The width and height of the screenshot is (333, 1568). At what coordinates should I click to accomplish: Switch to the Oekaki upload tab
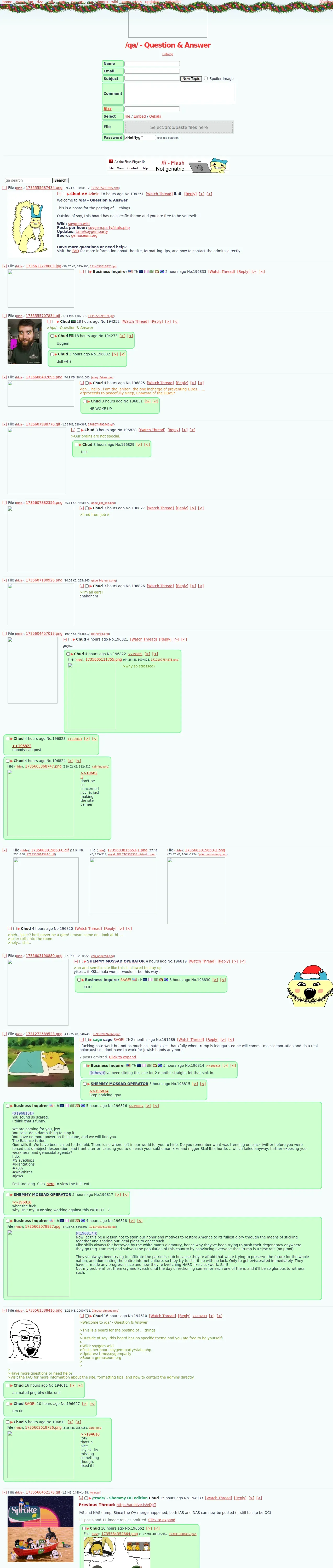coord(155,116)
